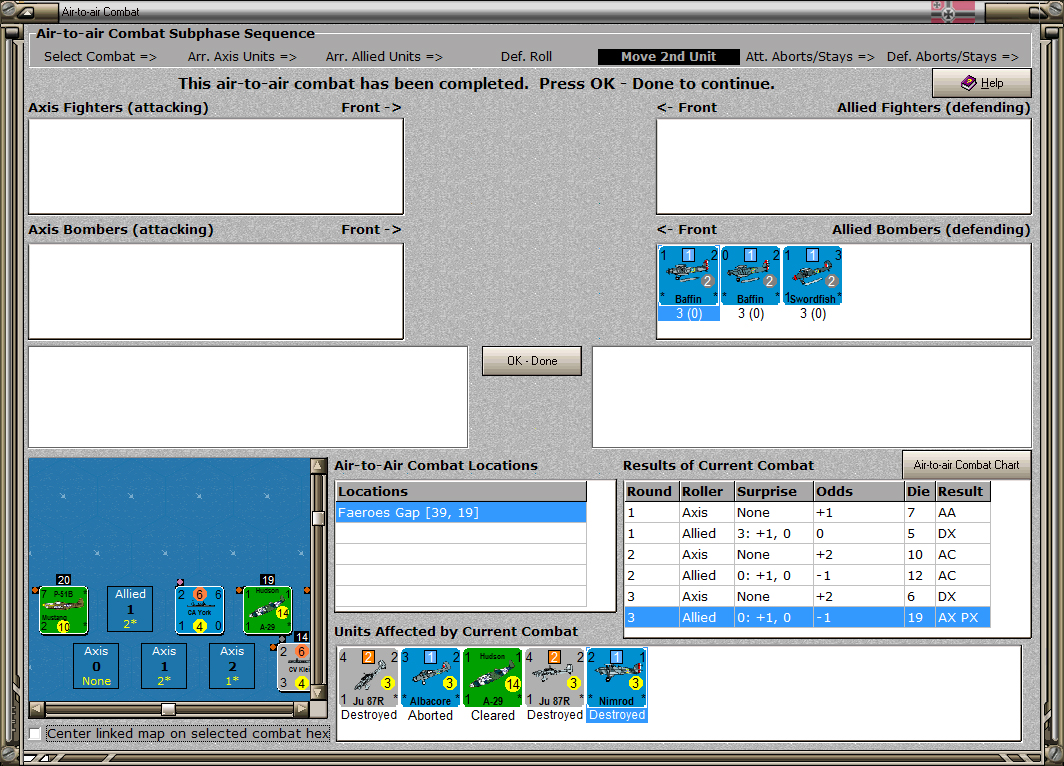Screen dimensions: 1064x766
Task: Open the Air-to-air Combat Chart
Action: click(x=966, y=465)
